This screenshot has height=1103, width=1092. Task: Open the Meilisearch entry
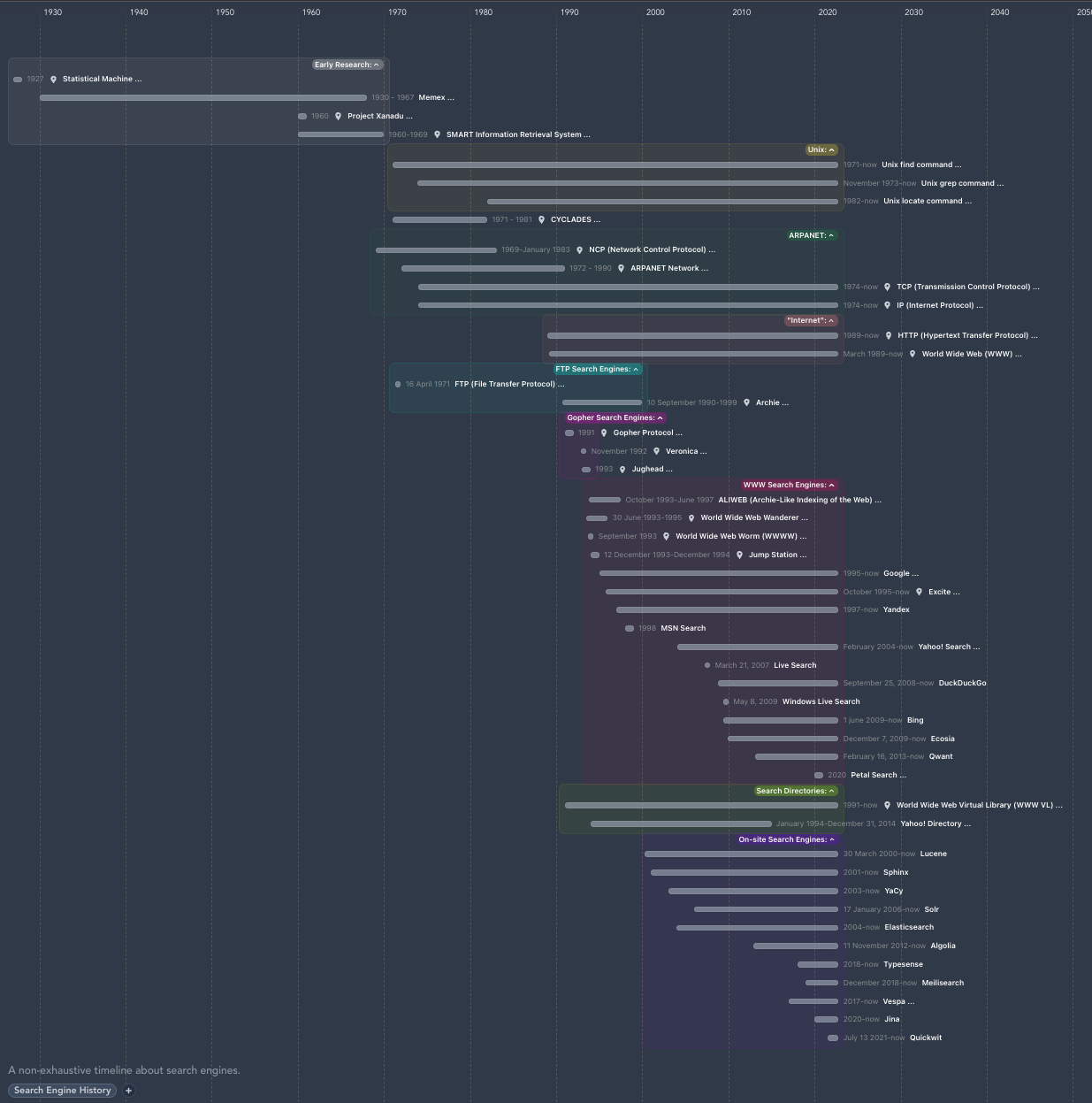coord(943,984)
